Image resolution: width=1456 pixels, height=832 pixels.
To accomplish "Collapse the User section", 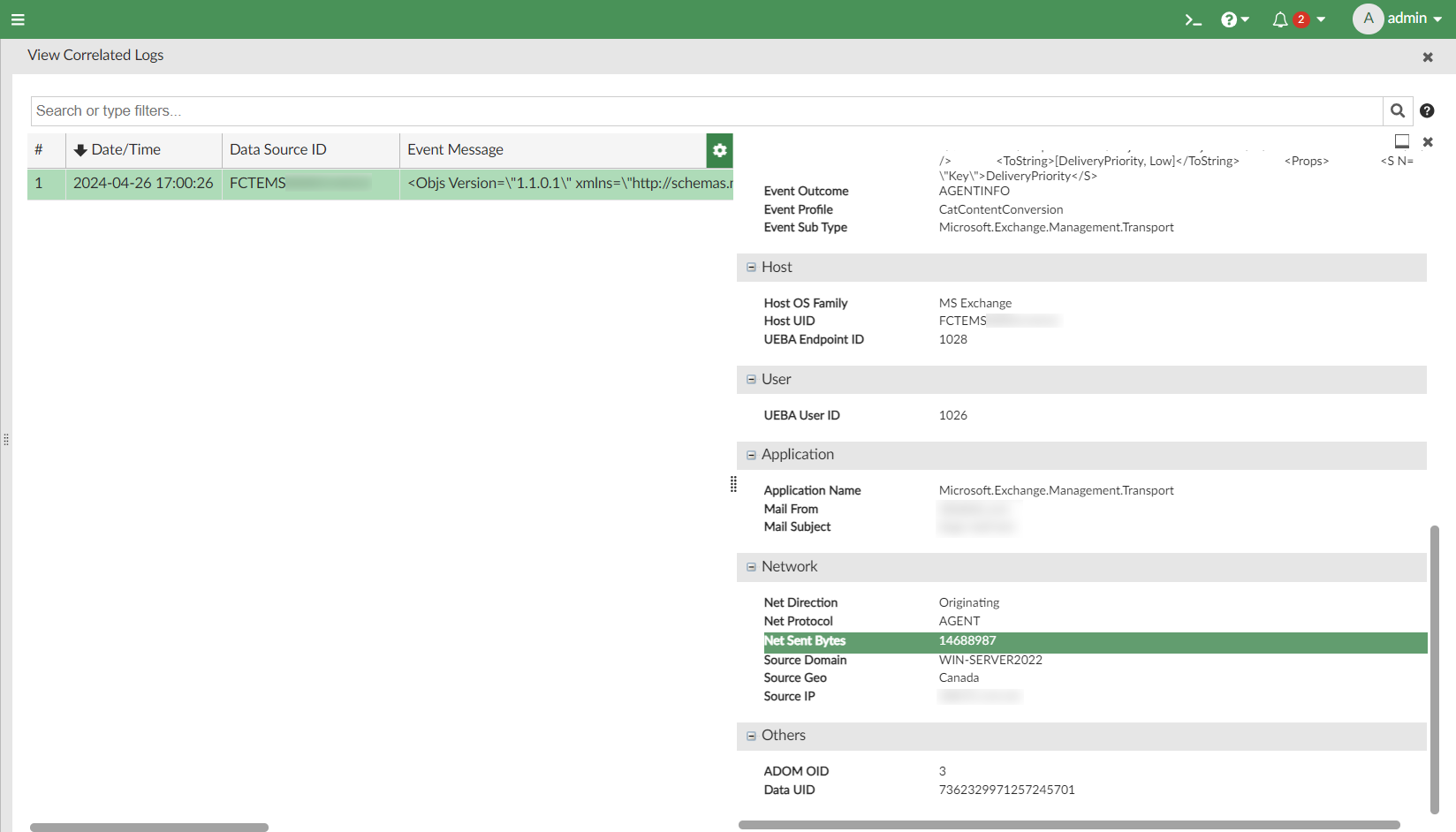I will click(x=751, y=380).
